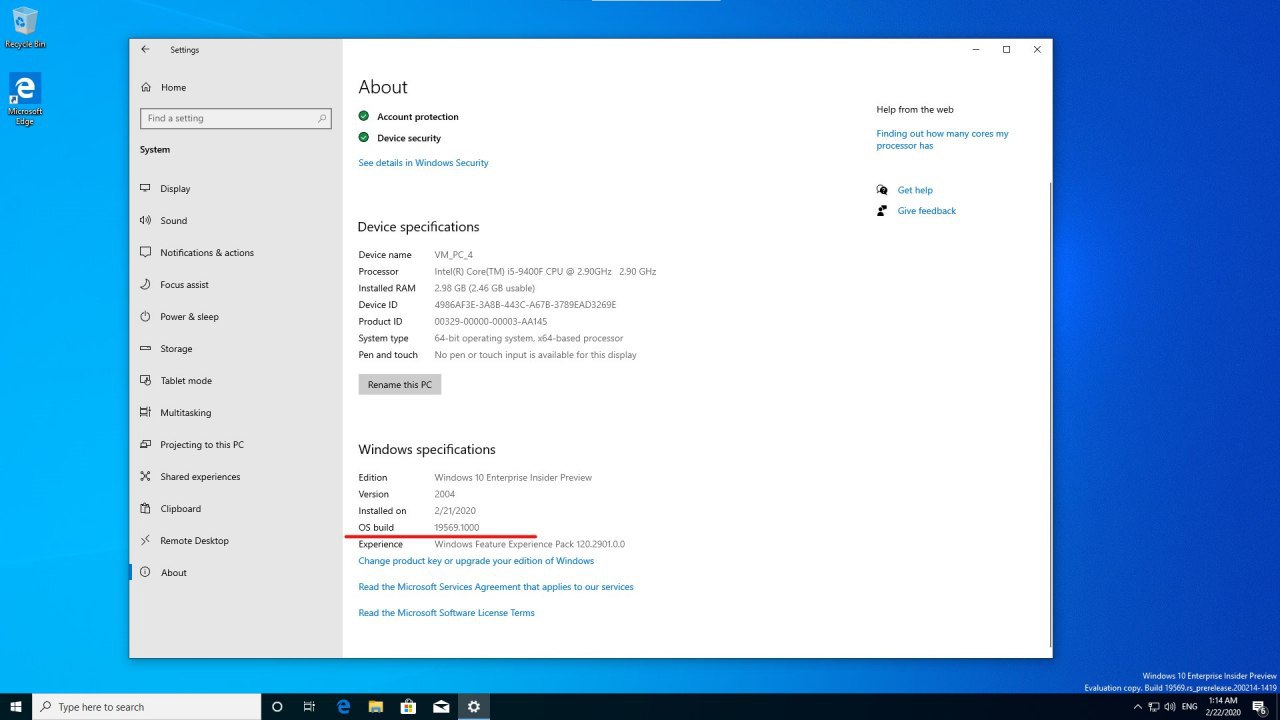Viewport: 1280px width, 720px height.
Task: Open Display settings
Action: (x=175, y=188)
